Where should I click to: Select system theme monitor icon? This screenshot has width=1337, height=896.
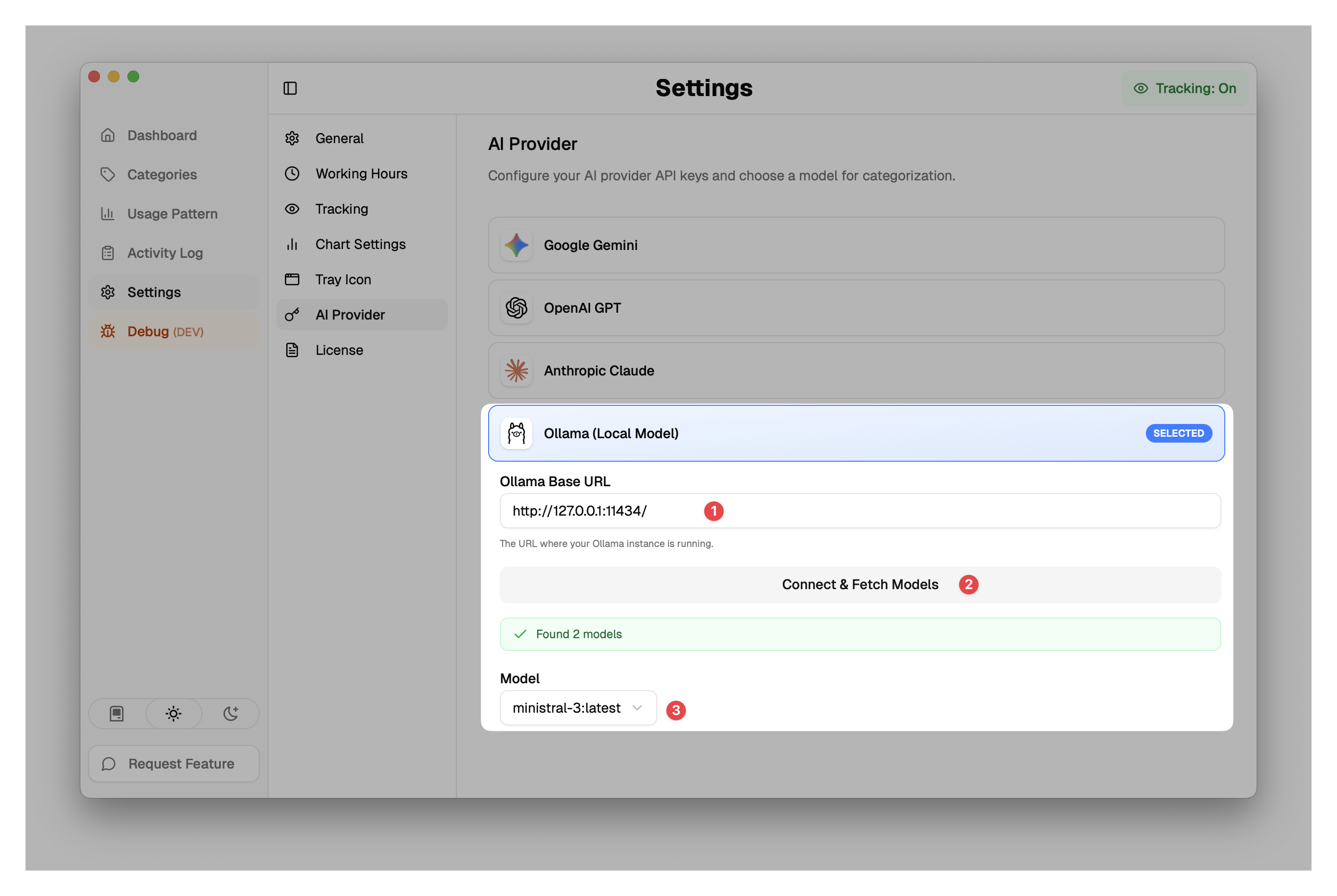[x=117, y=713]
